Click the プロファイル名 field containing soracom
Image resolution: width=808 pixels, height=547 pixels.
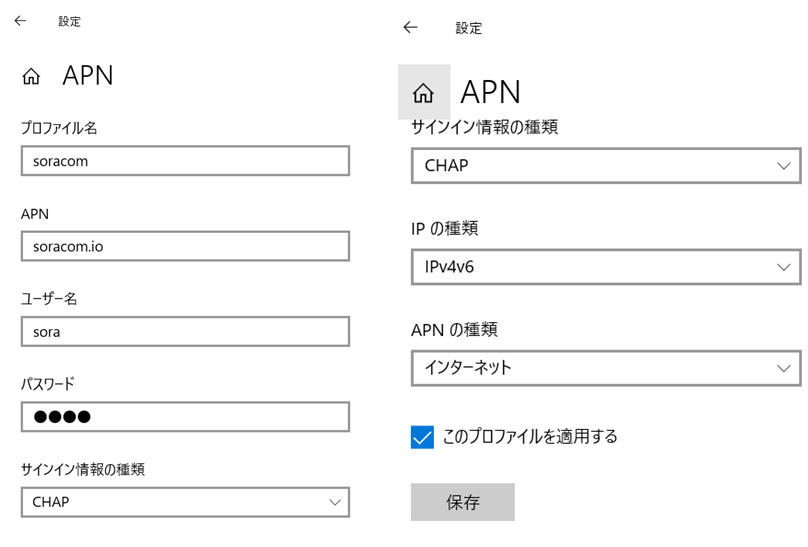pyautogui.click(x=185, y=161)
